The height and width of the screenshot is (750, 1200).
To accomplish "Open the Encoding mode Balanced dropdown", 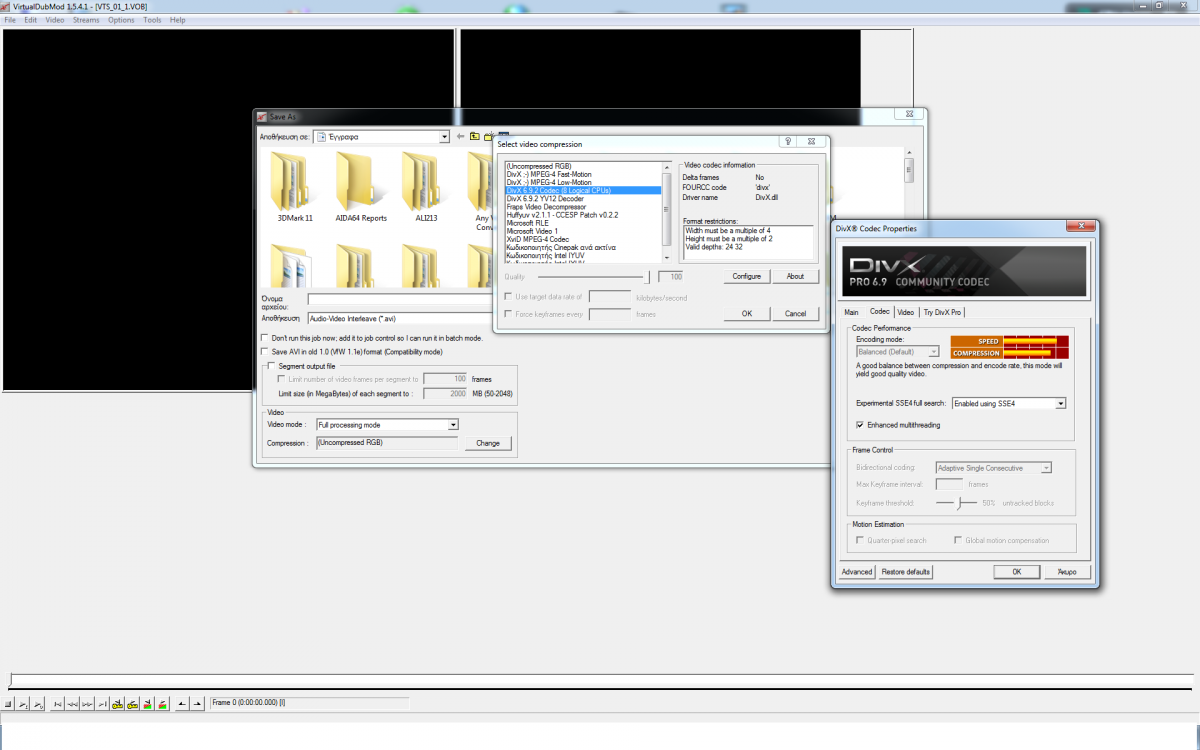I will coord(934,352).
